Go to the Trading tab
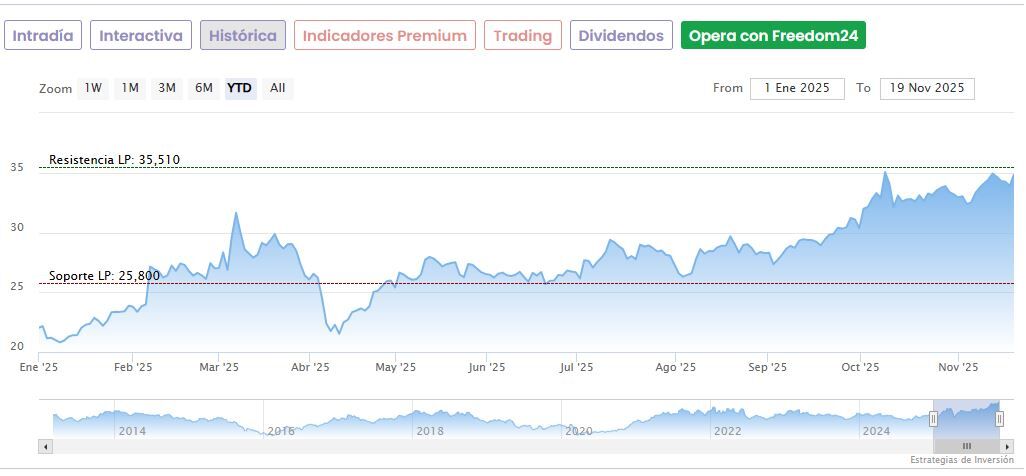This screenshot has height=476, width=1026. click(x=523, y=36)
